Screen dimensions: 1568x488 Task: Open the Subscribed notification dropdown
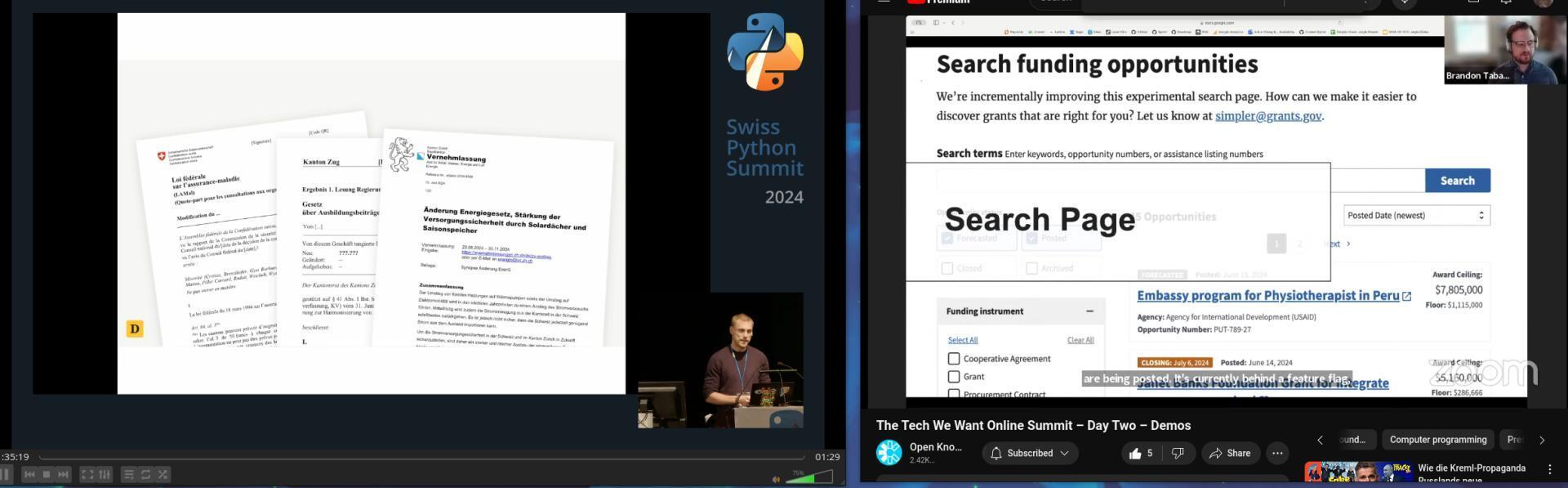pos(1029,453)
